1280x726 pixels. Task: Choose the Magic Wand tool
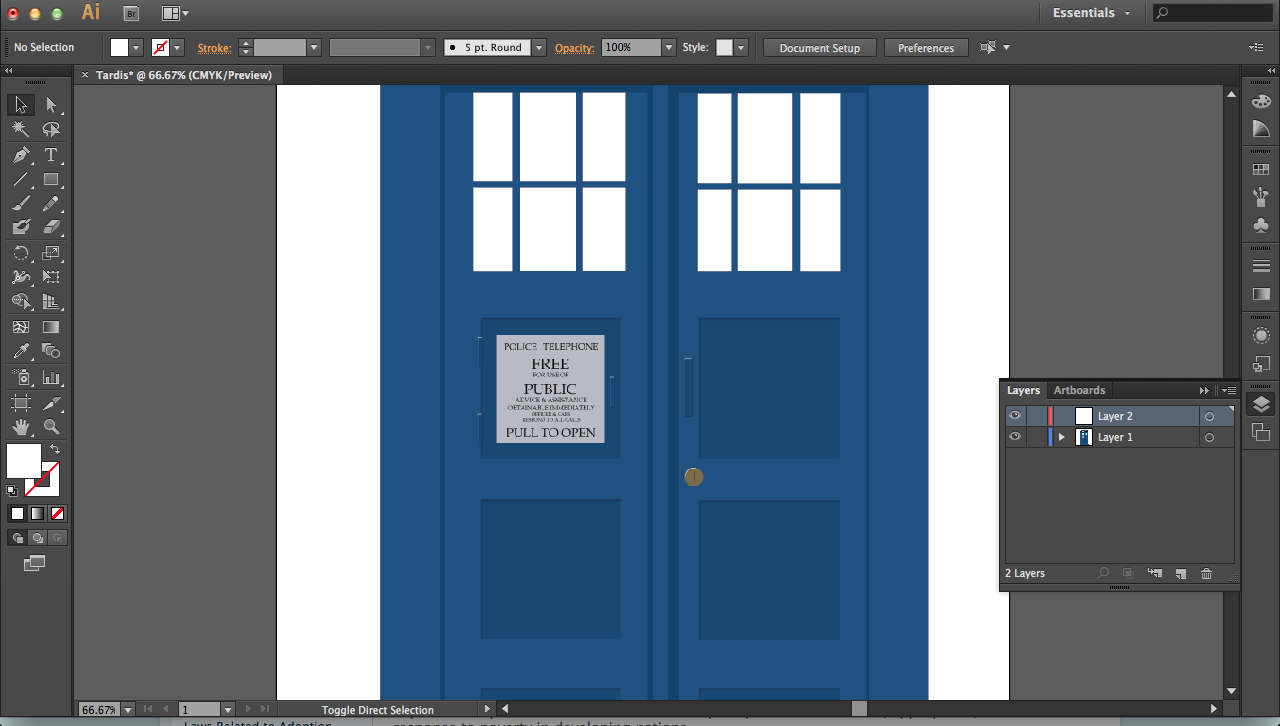click(x=21, y=130)
